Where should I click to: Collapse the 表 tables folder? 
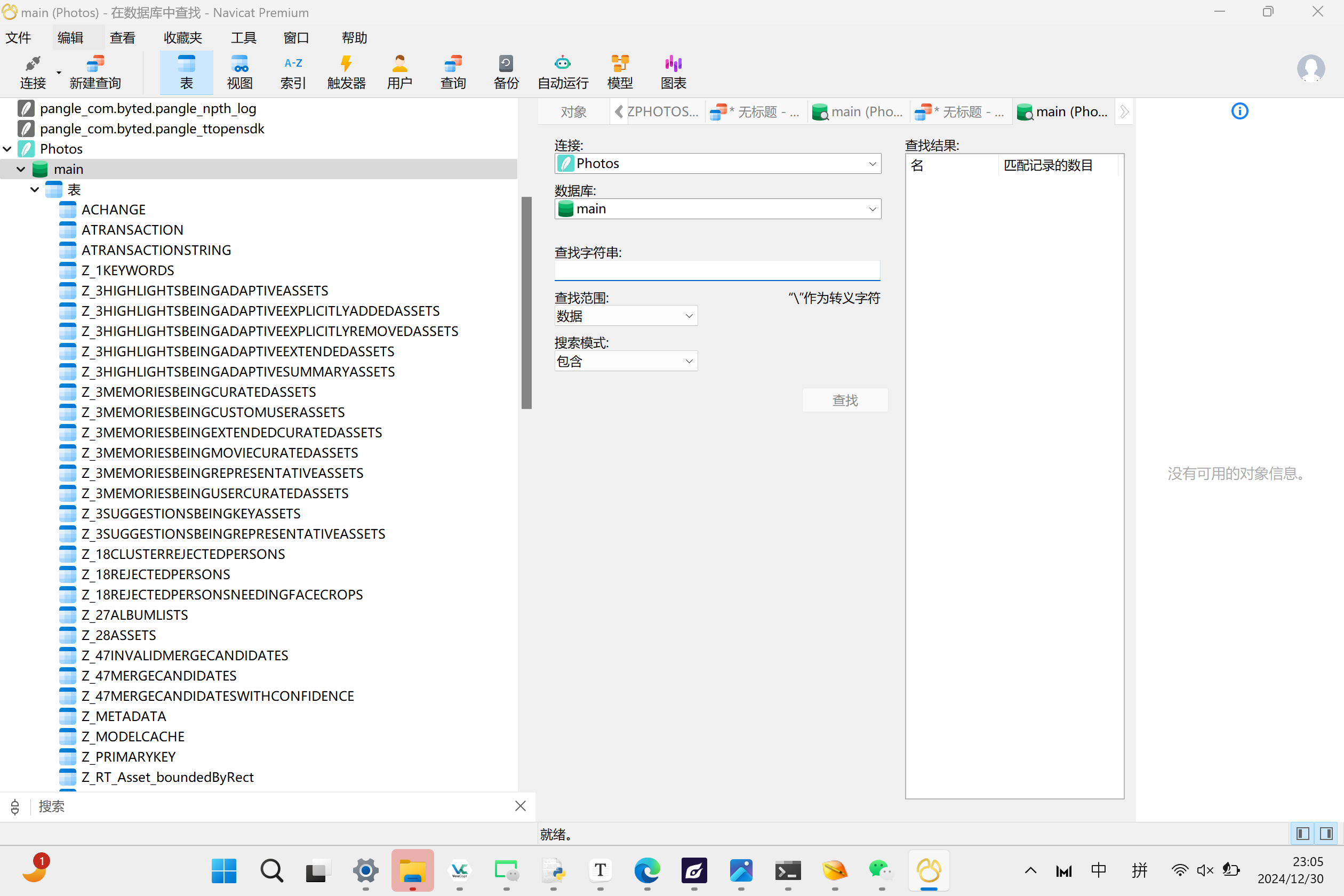[x=35, y=189]
